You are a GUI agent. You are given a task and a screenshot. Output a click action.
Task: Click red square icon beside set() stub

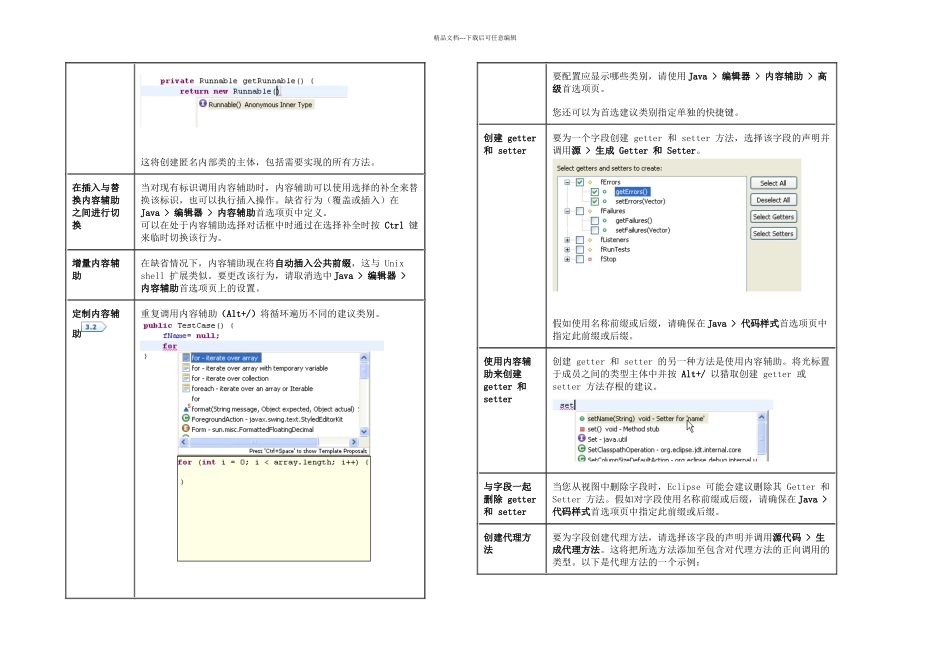582,429
